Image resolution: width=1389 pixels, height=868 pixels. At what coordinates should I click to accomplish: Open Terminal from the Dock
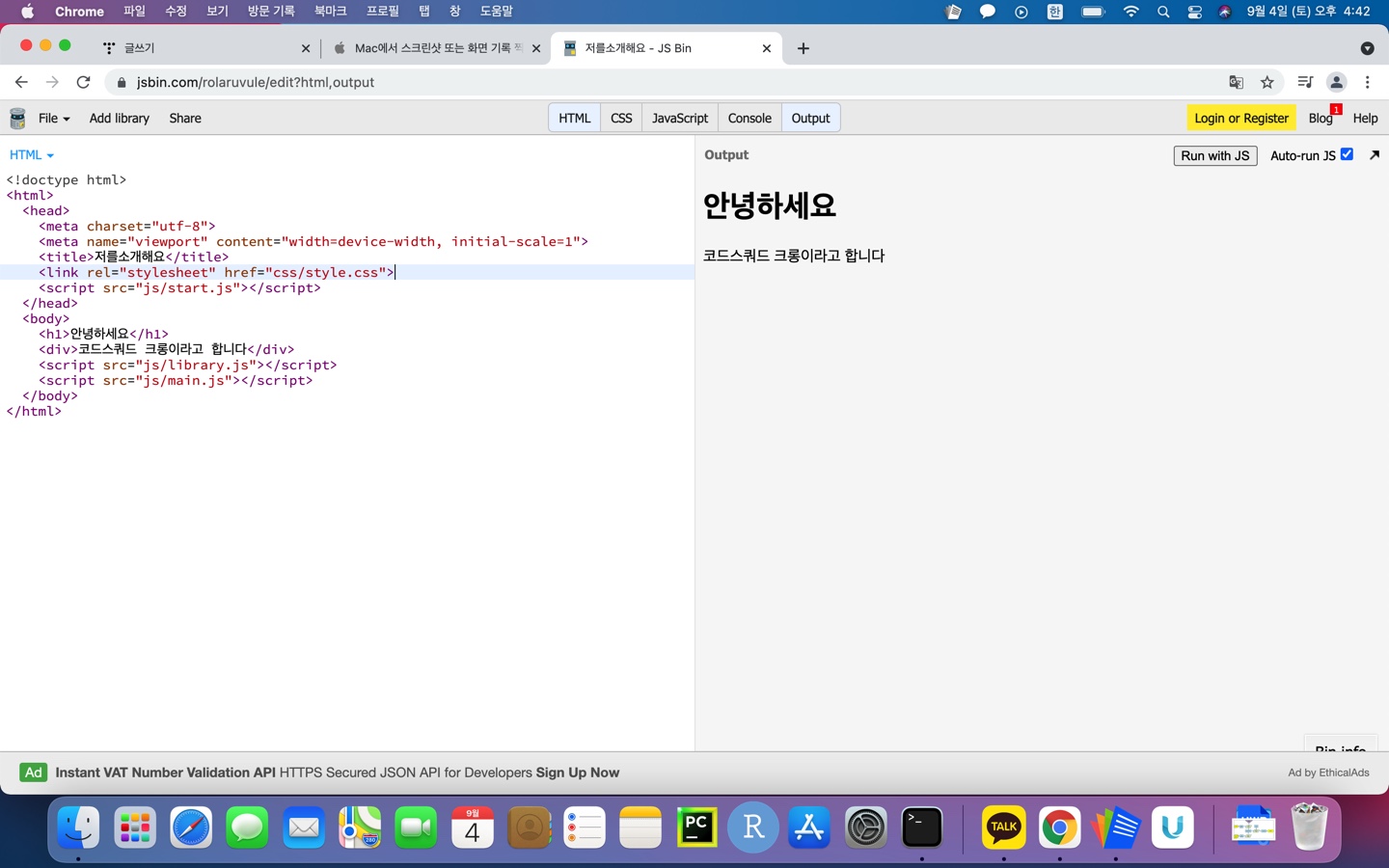[x=922, y=827]
